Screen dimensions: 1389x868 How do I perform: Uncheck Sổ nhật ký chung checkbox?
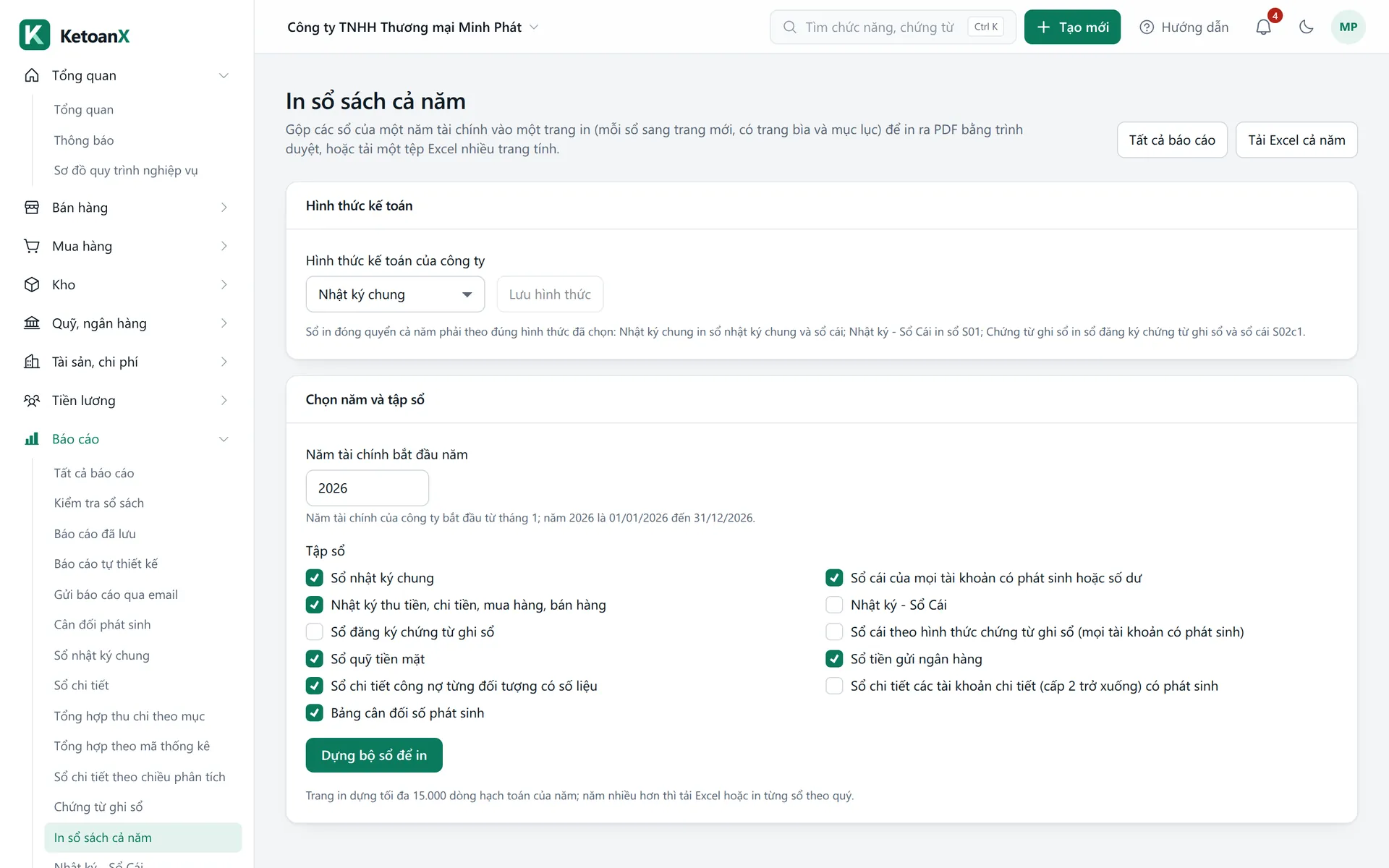[x=314, y=578]
